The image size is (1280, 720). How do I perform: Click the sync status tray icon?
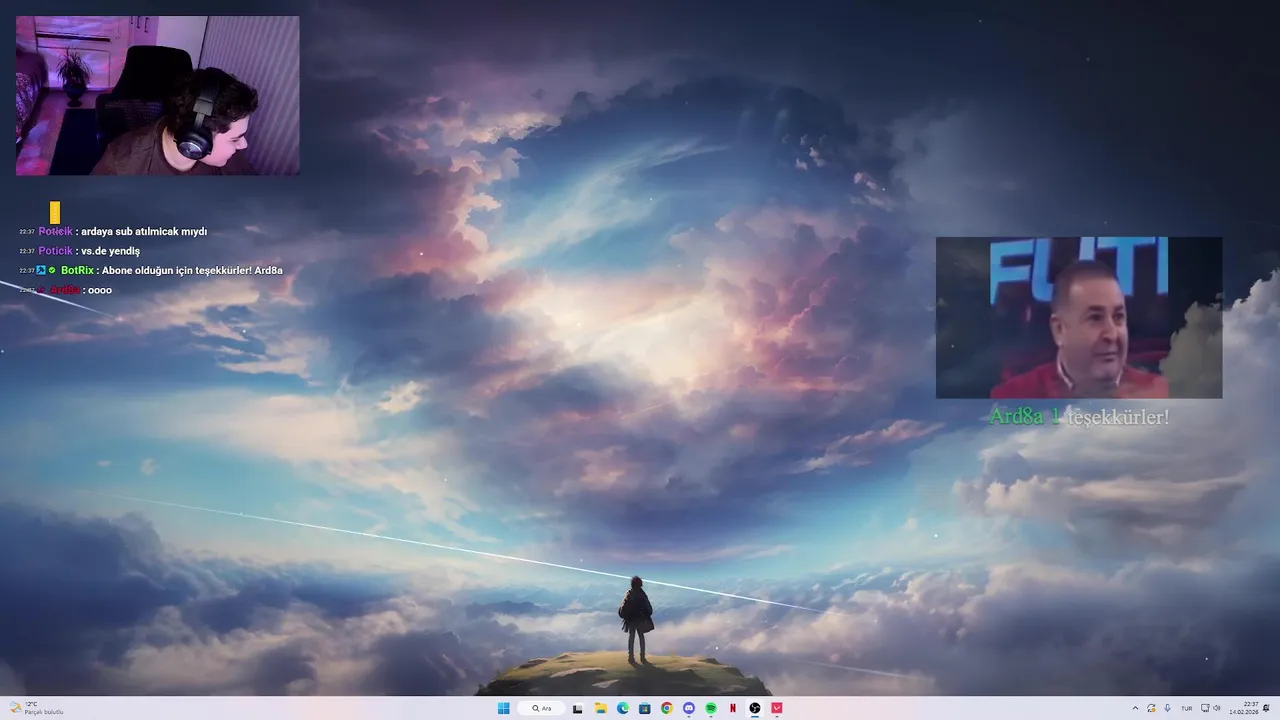[1151, 708]
